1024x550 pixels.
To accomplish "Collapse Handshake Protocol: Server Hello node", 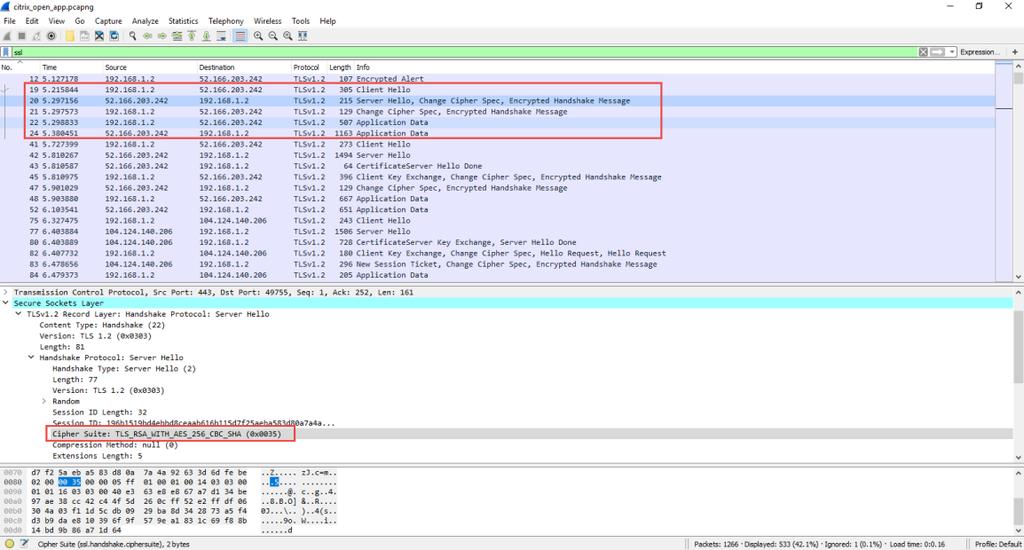I will pos(31,358).
